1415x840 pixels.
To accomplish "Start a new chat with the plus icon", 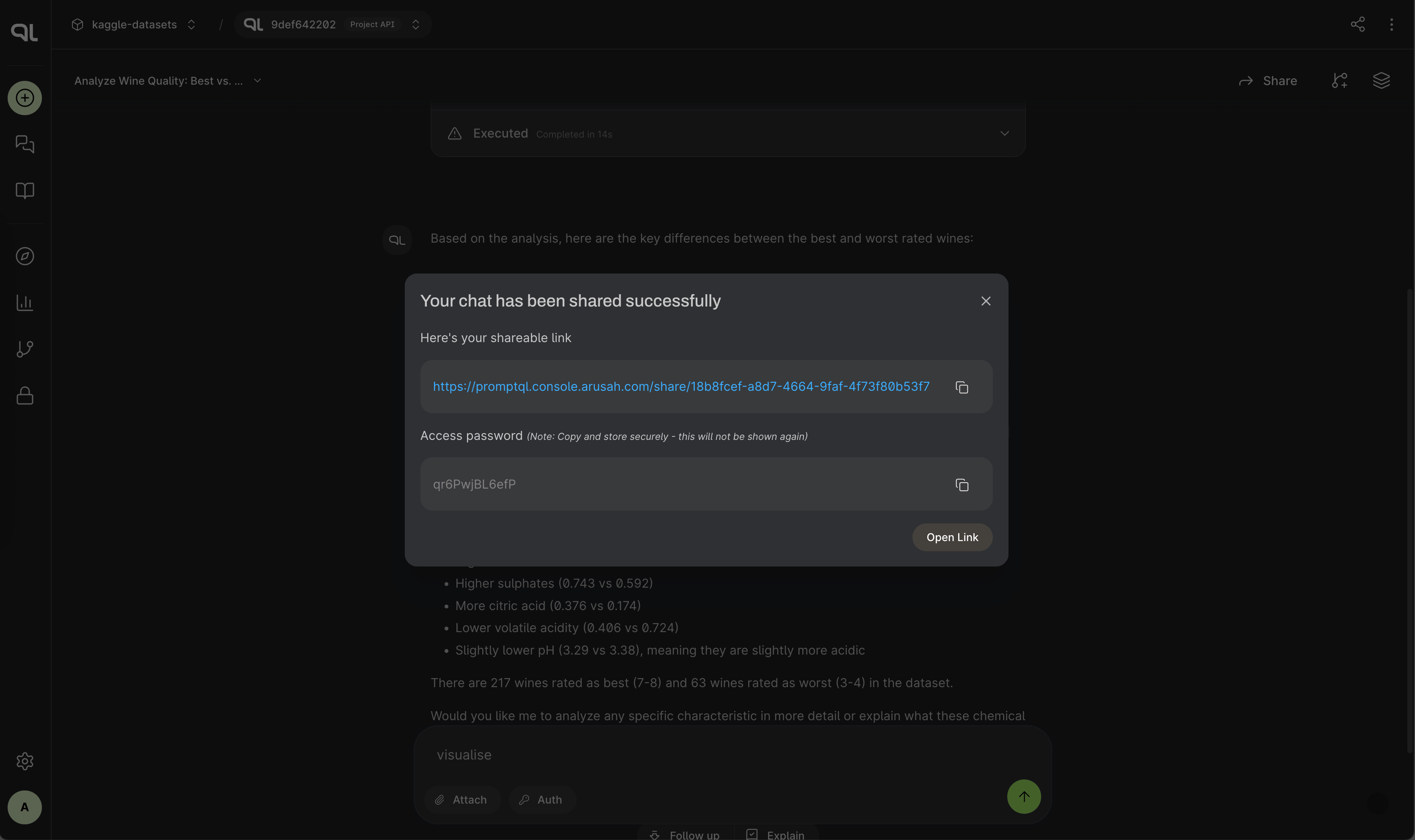I will 24,98.
